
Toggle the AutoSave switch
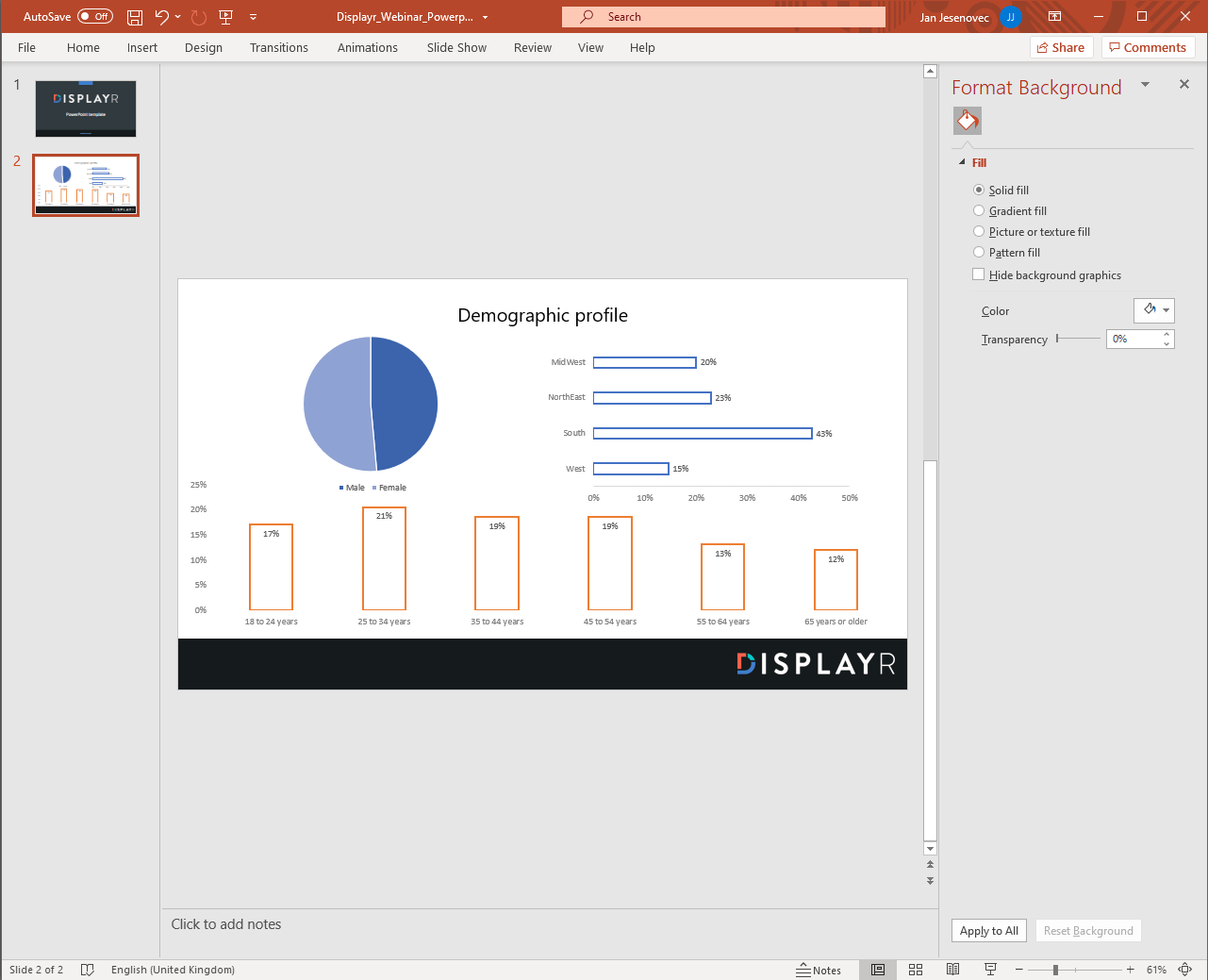(x=95, y=17)
